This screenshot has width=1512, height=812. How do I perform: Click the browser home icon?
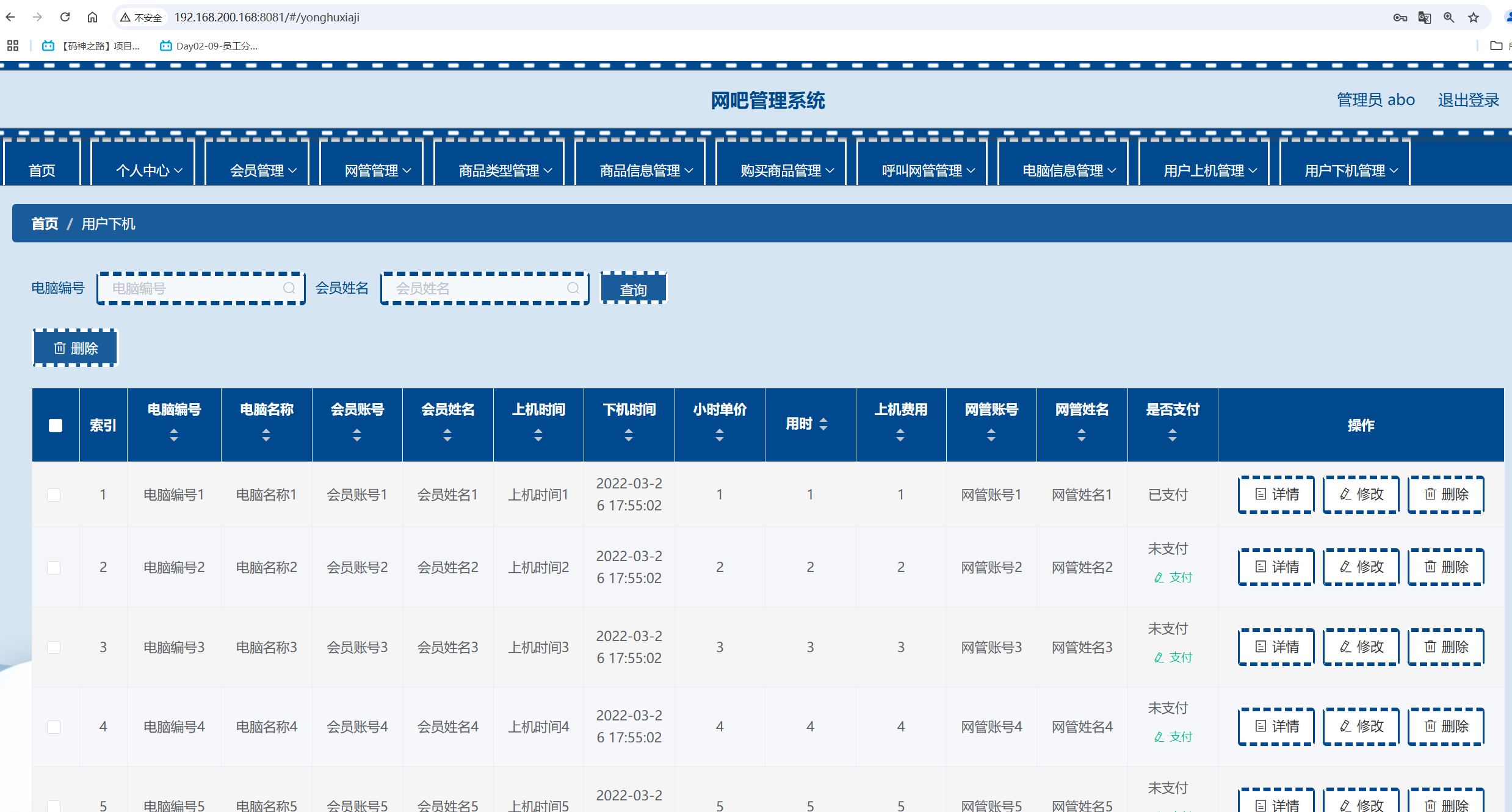(x=92, y=17)
